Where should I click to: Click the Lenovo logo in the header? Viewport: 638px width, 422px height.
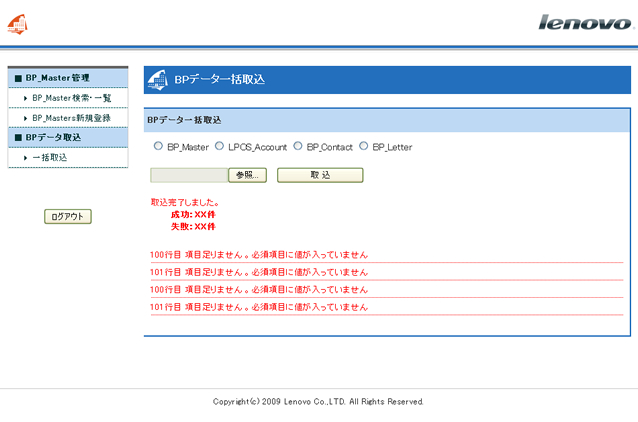[586, 22]
